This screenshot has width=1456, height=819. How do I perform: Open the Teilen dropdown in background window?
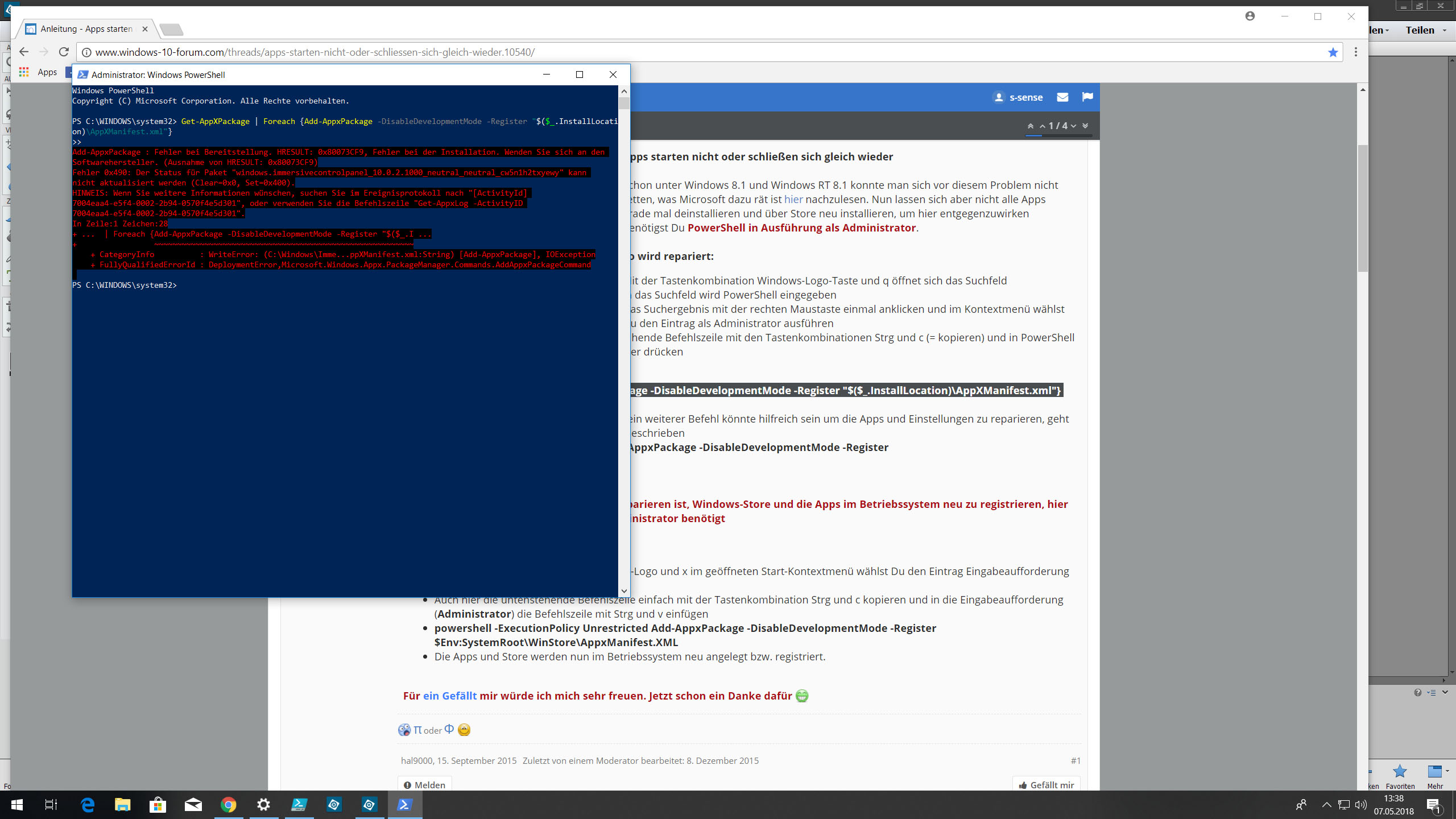pos(1426,30)
